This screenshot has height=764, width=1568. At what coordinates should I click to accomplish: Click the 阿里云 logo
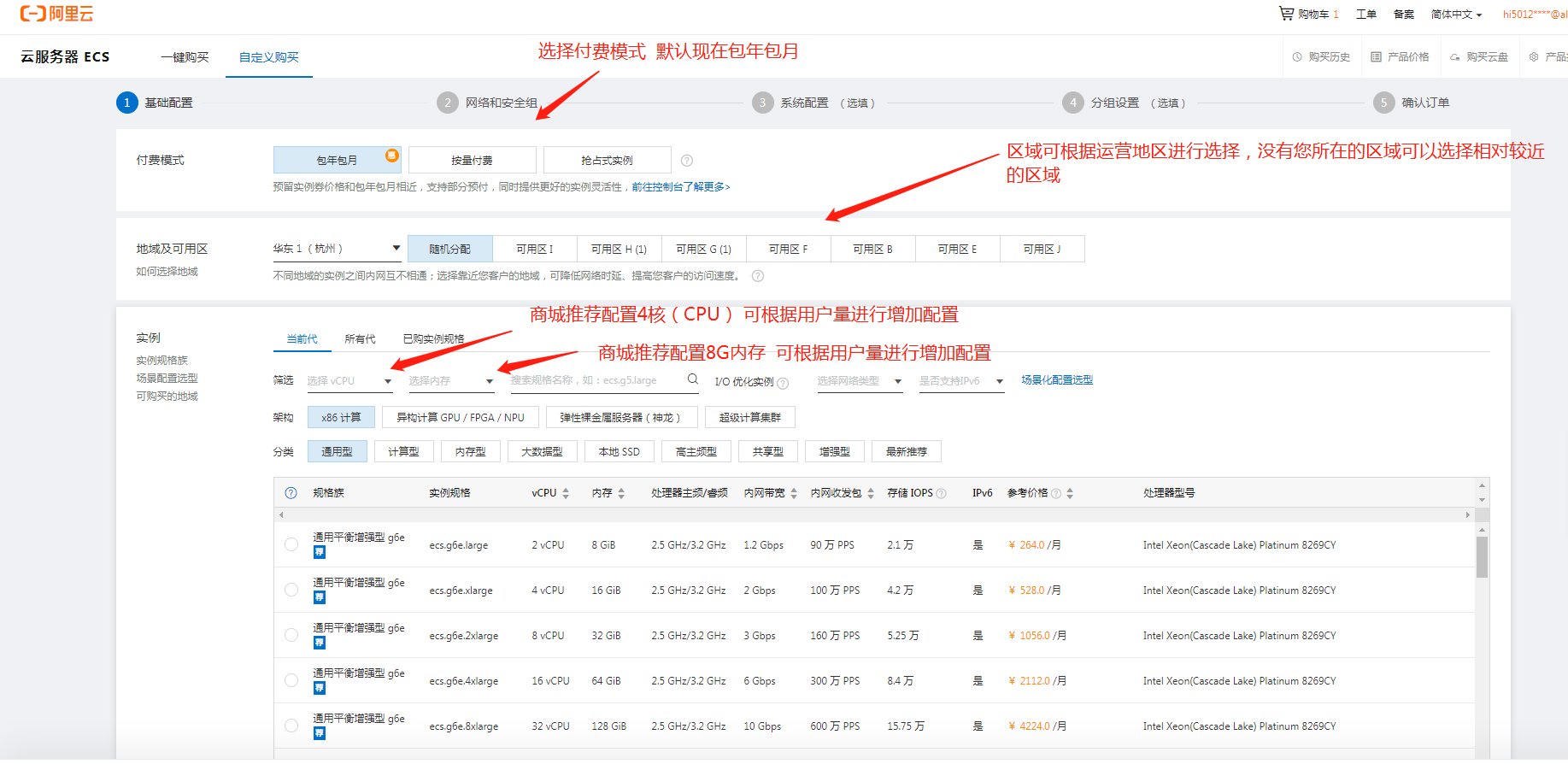[x=57, y=14]
